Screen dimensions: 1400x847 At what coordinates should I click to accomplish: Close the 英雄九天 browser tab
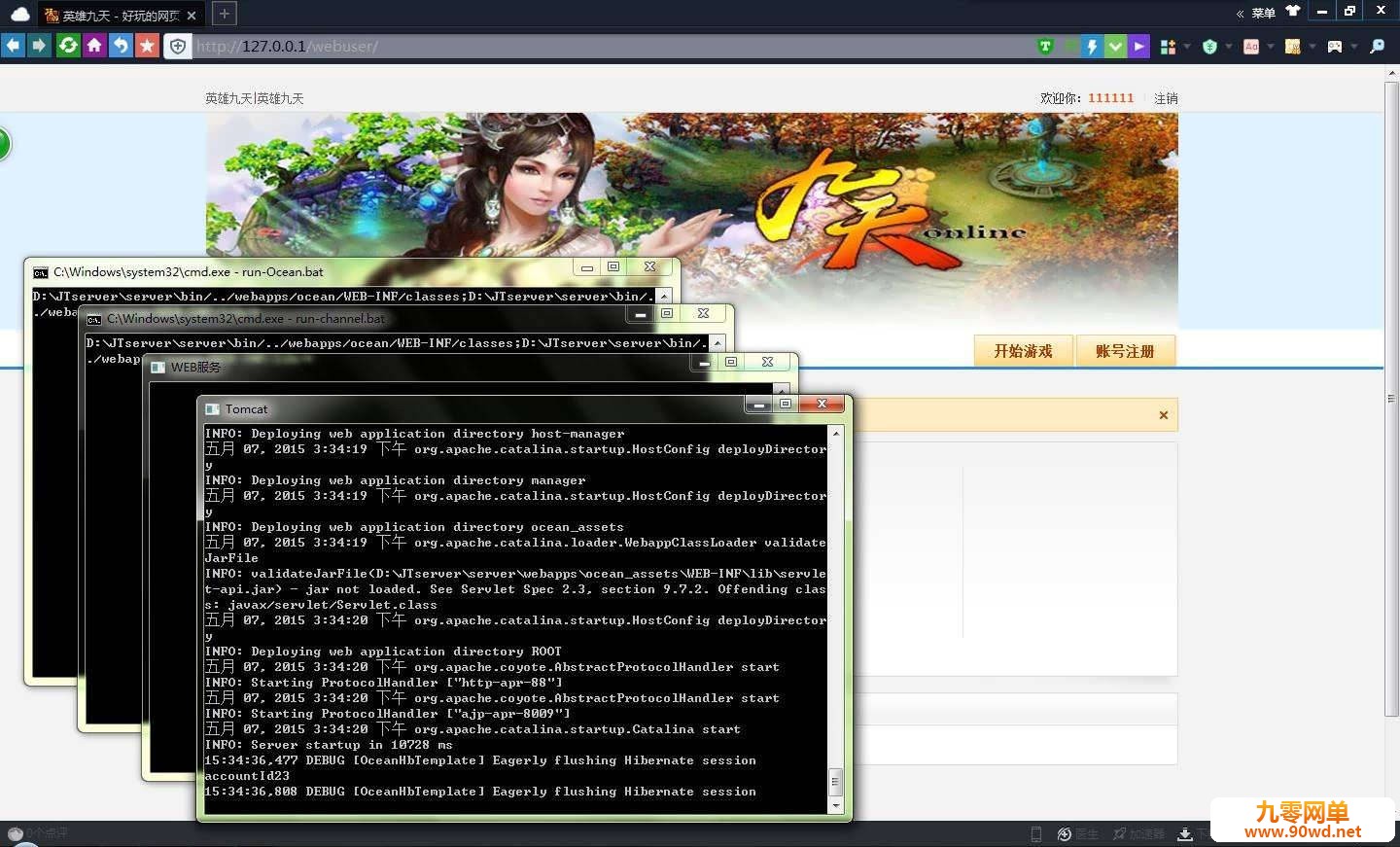click(192, 16)
